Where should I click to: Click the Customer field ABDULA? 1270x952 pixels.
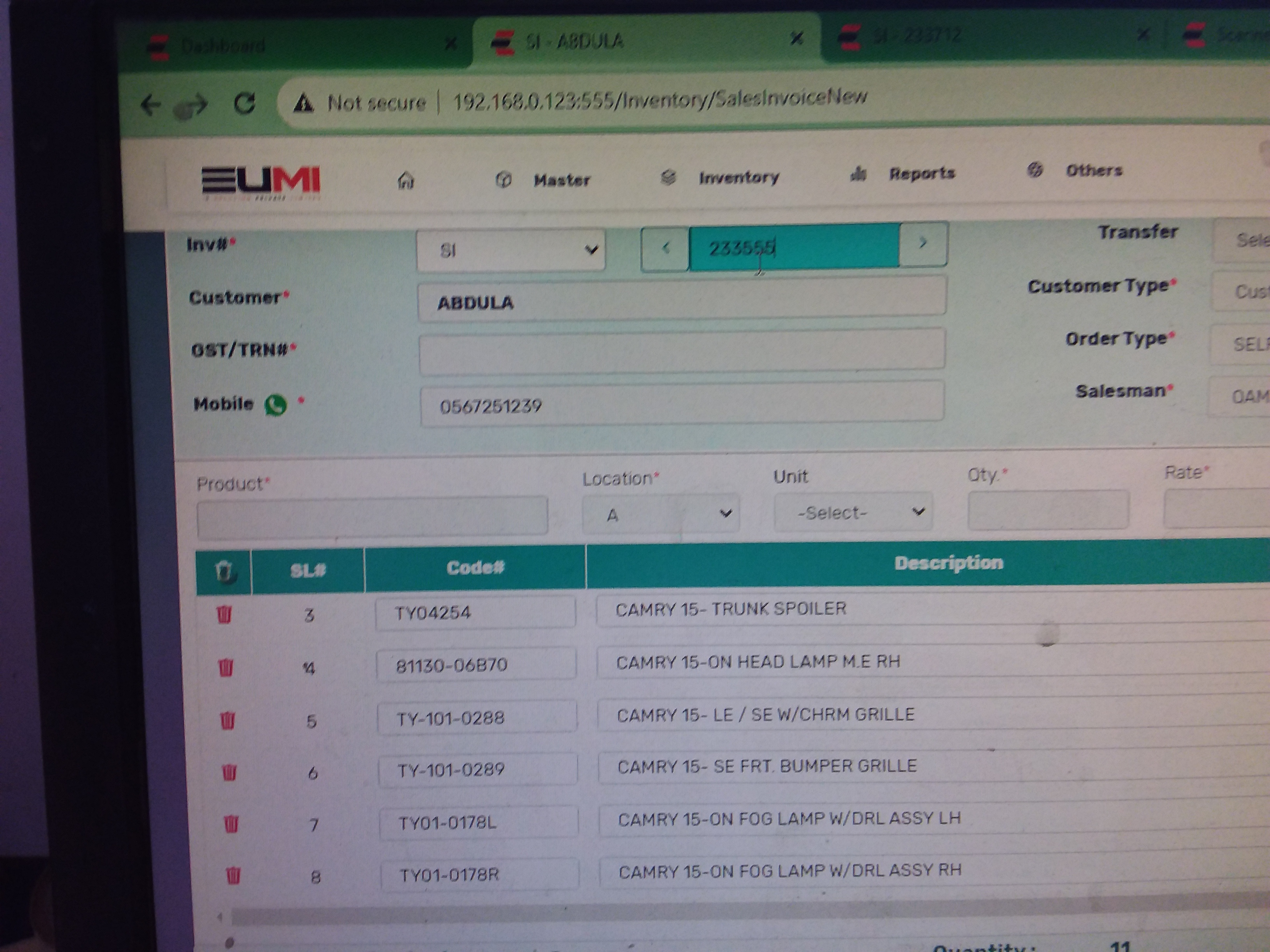point(682,299)
